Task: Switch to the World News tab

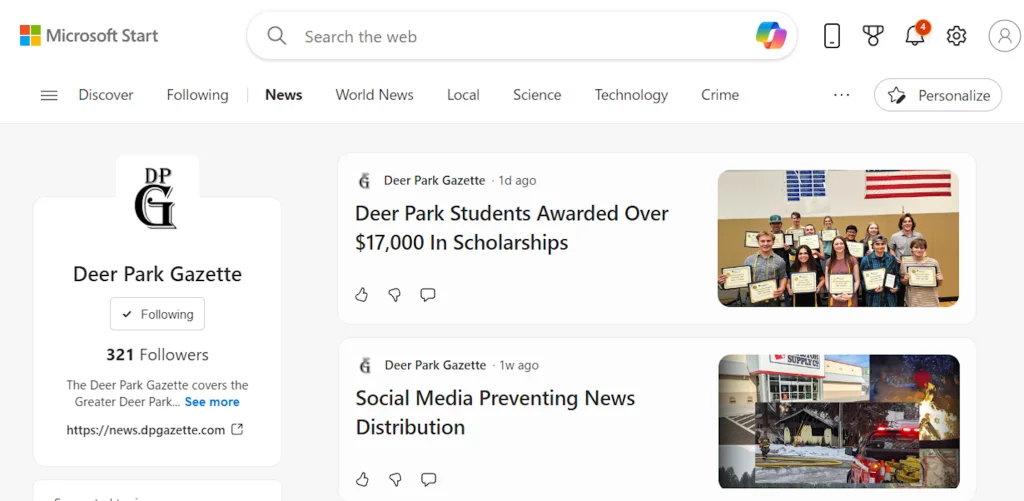Action: pos(374,95)
